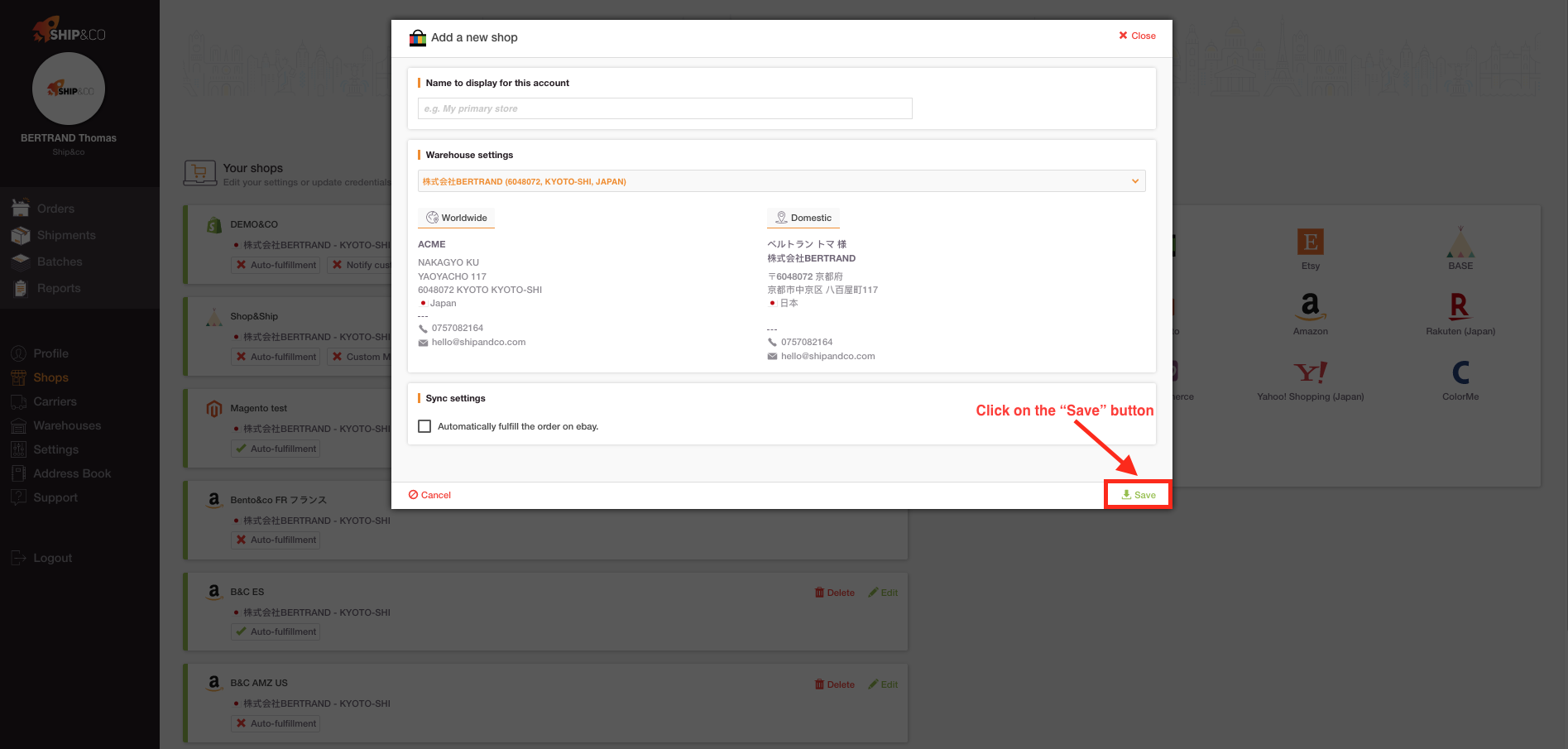This screenshot has width=1568, height=749.
Task: Close the Add a new shop dialog
Action: [1137, 36]
